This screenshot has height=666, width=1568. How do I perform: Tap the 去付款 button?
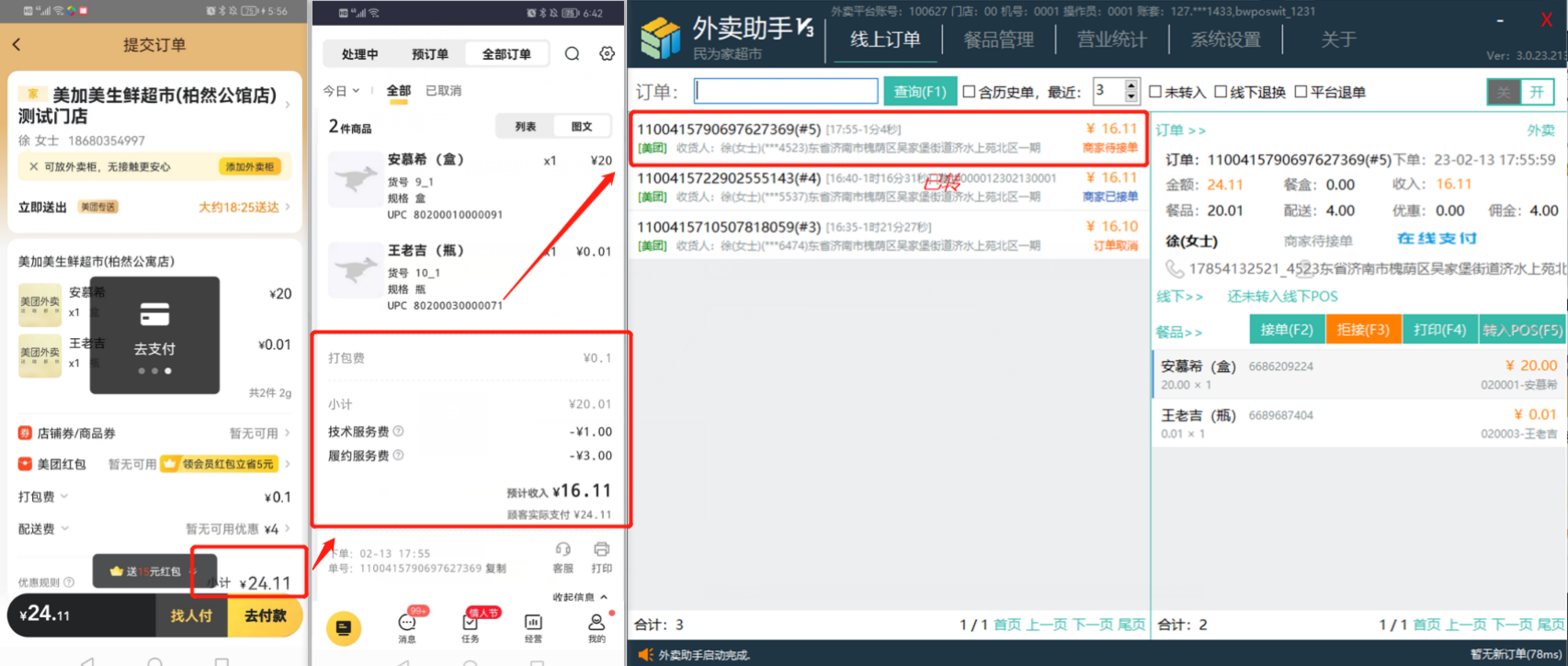click(265, 615)
